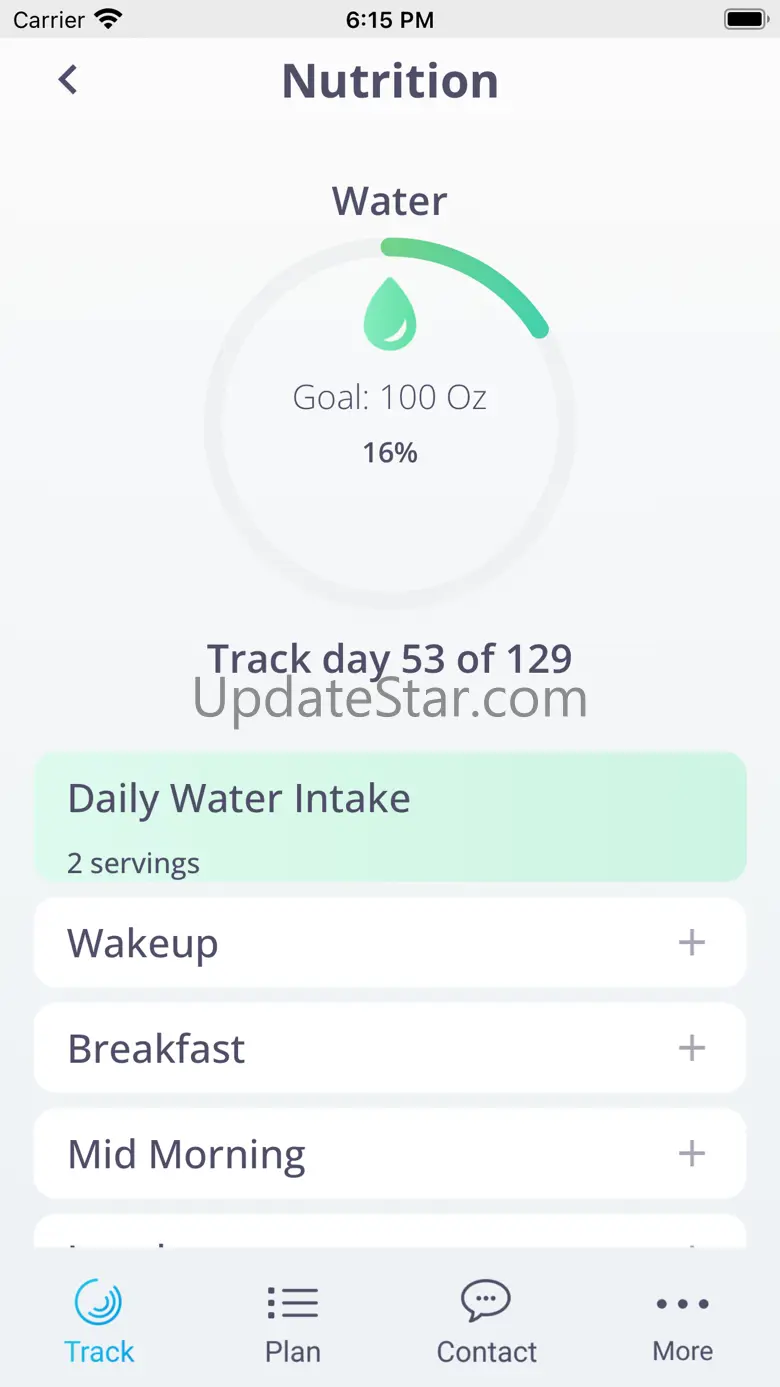Screen dimensions: 780x1387
Task: Tap the green water progress arc
Action: (x=470, y=277)
